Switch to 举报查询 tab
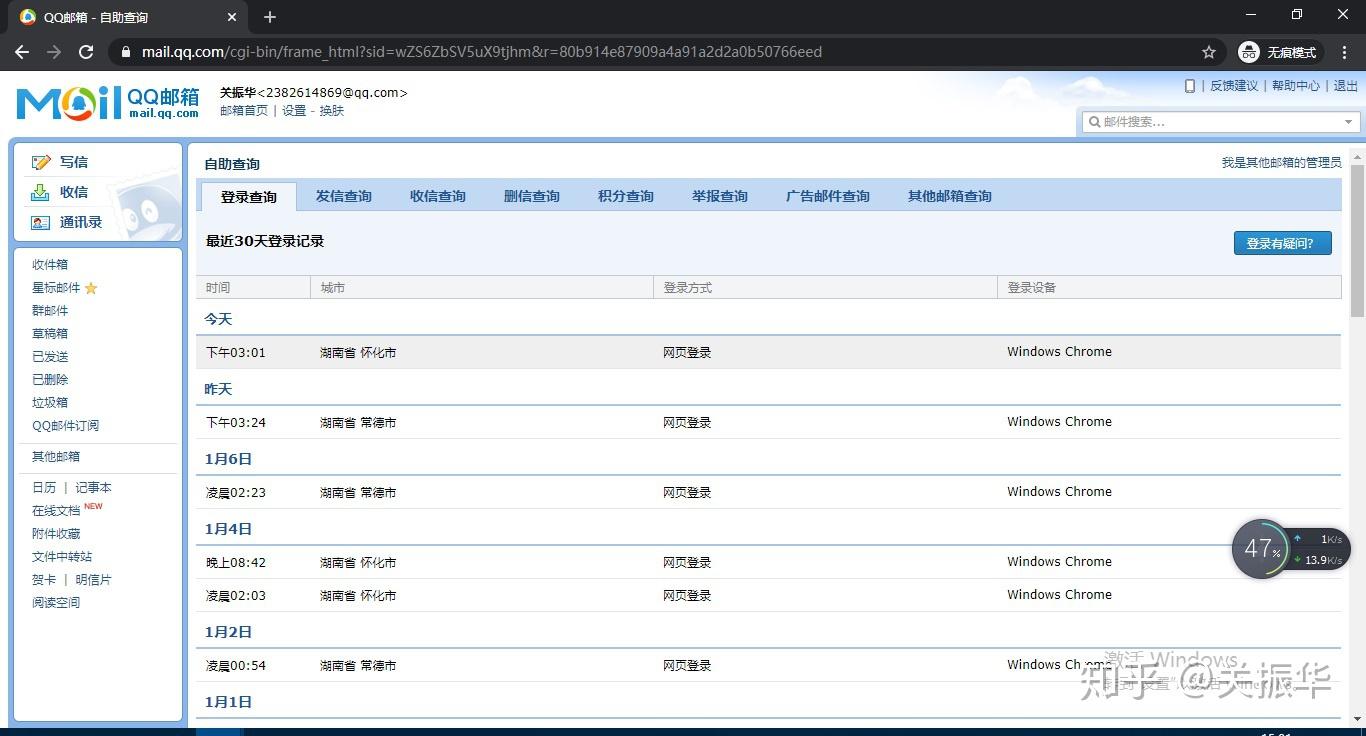 click(720, 196)
